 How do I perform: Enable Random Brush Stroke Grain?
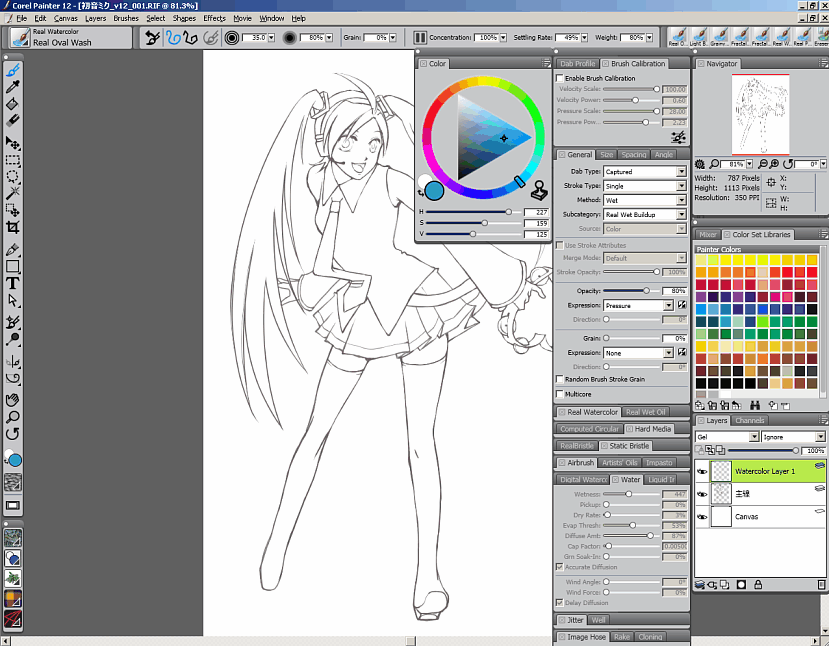click(x=560, y=379)
